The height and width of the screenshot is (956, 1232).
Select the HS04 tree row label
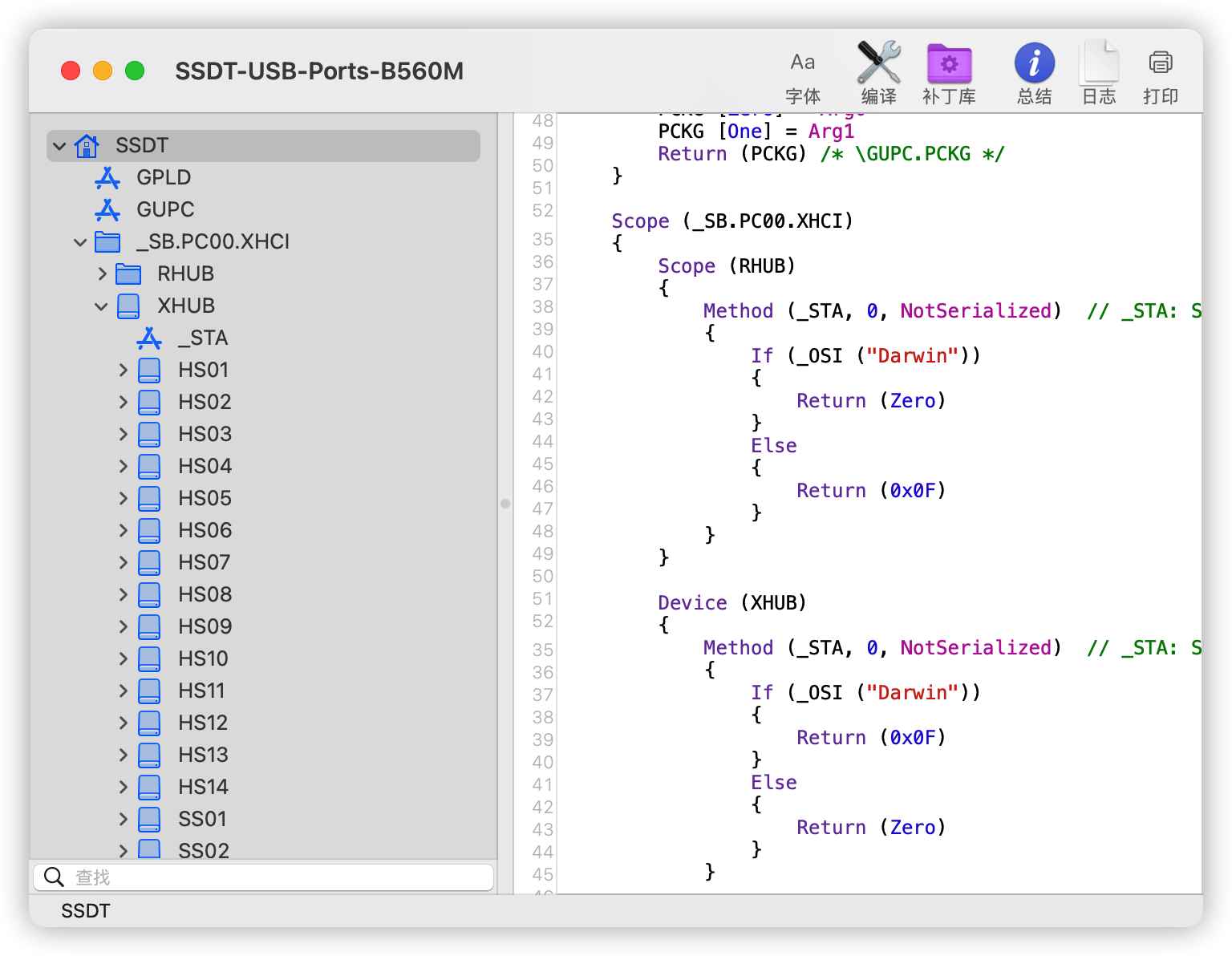205,466
